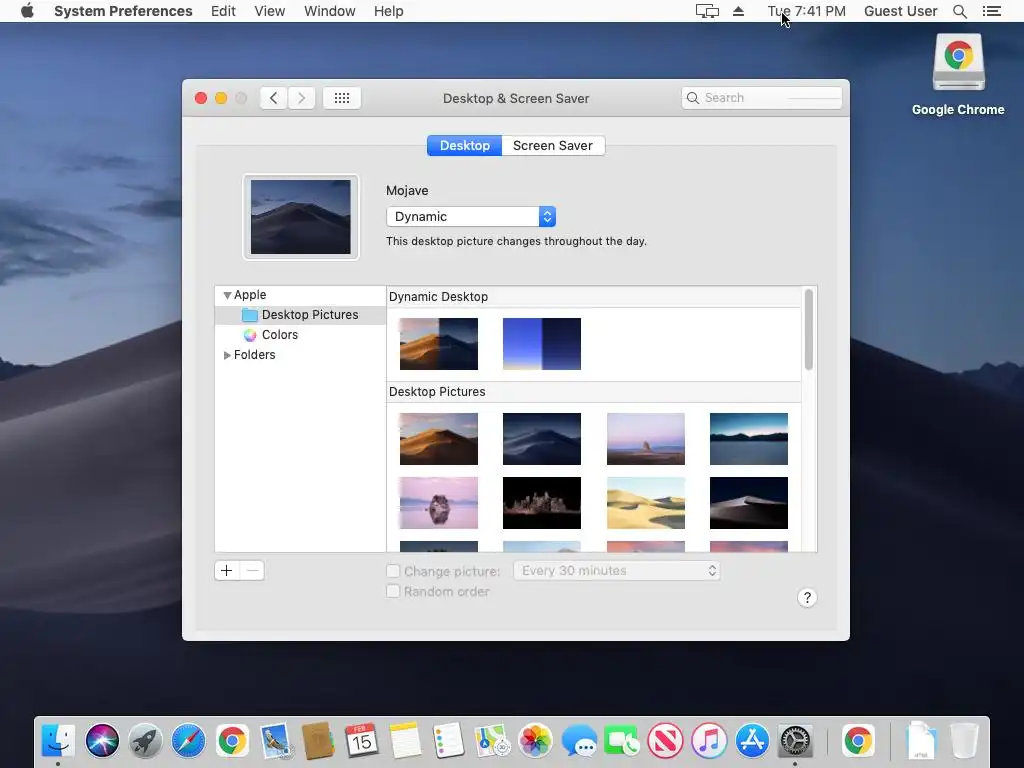Open the Apple menu
The width and height of the screenshot is (1024, 768).
point(27,11)
